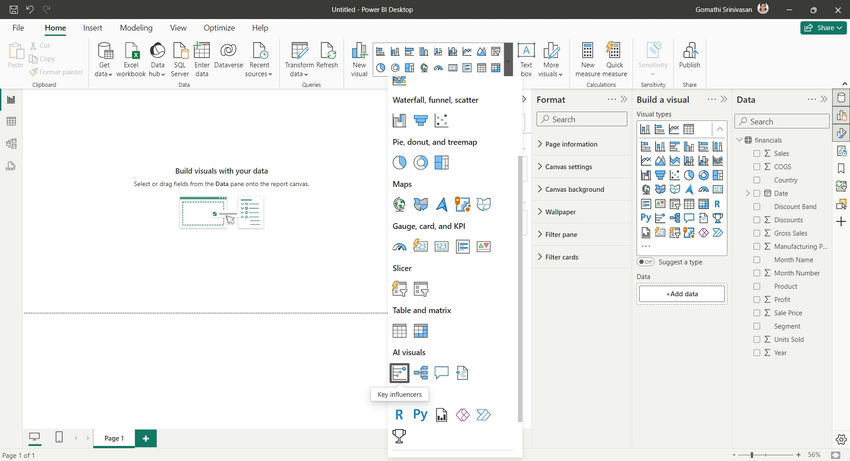Insert the Q&A speech bubble visual
Viewport: 850px width, 461px height.
click(x=441, y=373)
